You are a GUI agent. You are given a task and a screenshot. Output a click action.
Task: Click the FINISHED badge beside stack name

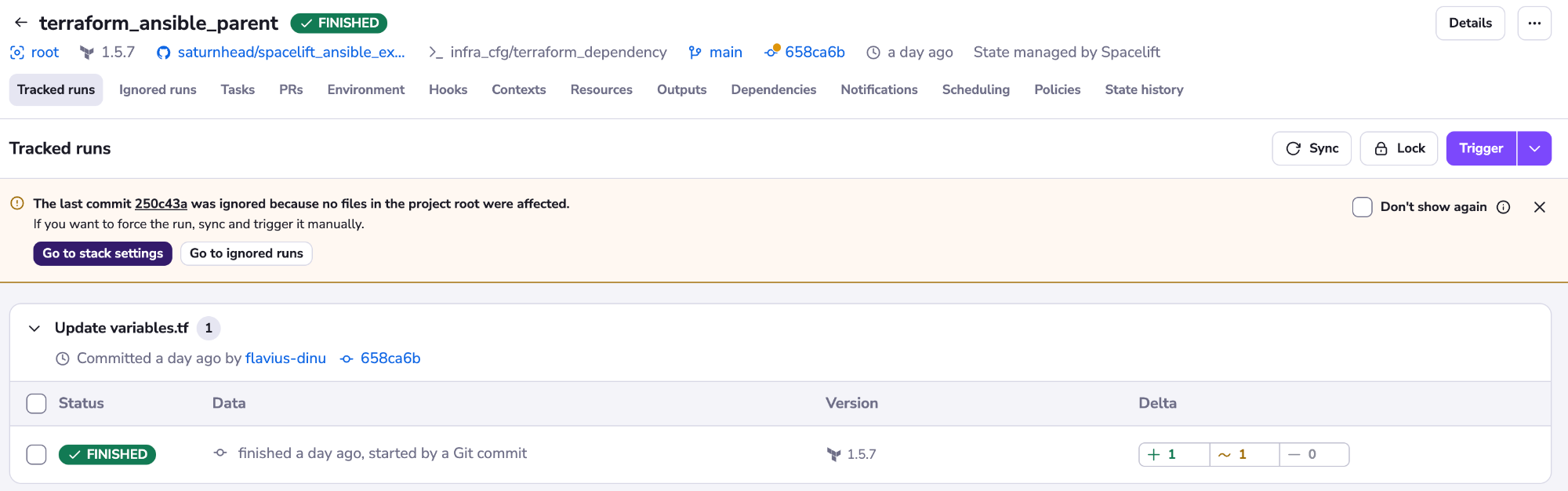pos(339,23)
